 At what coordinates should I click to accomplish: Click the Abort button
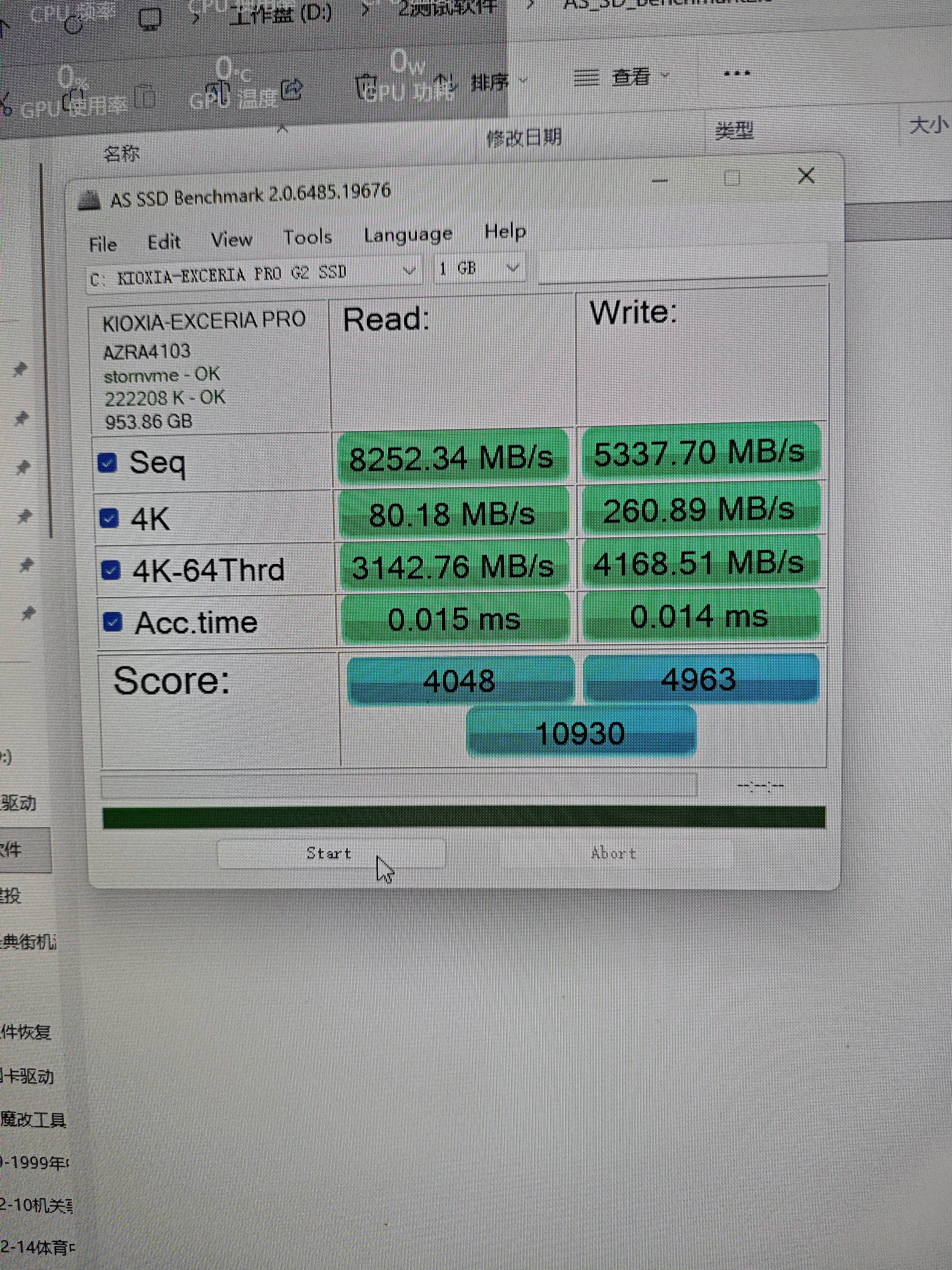tap(613, 853)
